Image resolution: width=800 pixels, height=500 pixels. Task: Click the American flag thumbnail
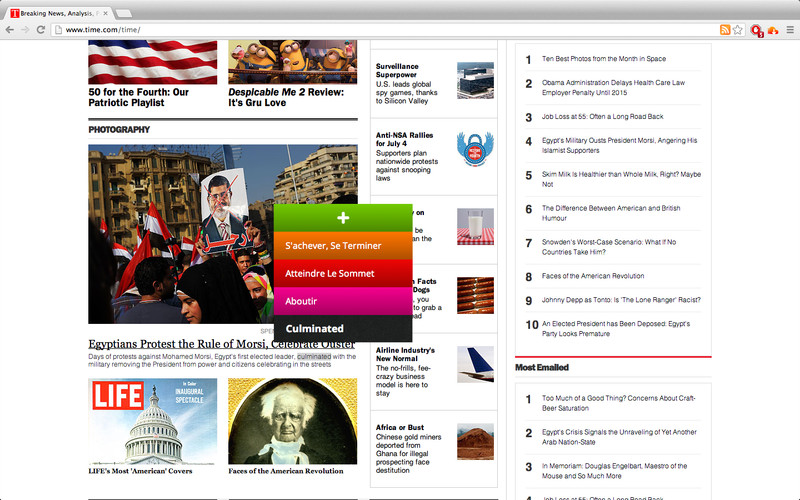[153, 62]
